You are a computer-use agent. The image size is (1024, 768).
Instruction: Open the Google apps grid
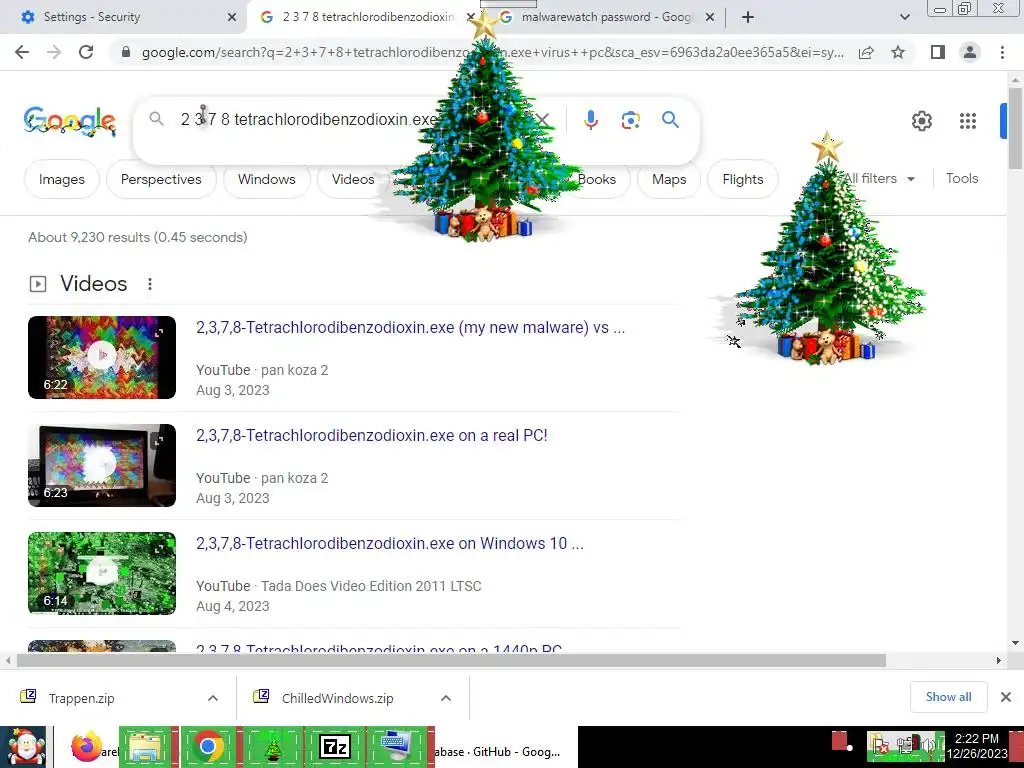point(968,121)
